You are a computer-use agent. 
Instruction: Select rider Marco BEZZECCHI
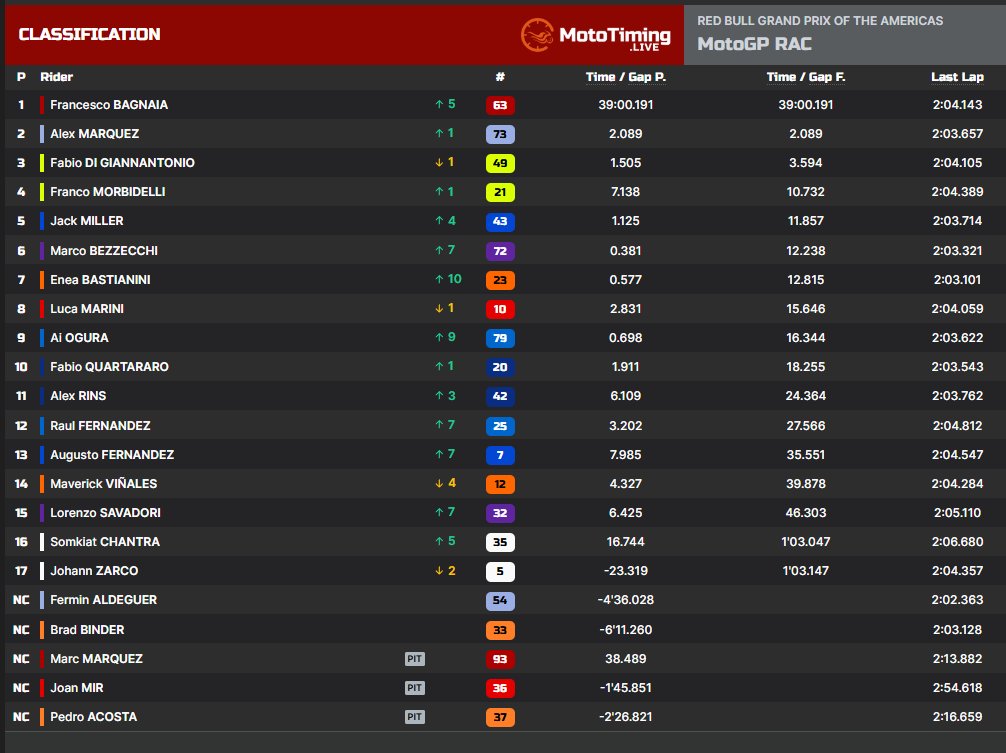tap(104, 251)
